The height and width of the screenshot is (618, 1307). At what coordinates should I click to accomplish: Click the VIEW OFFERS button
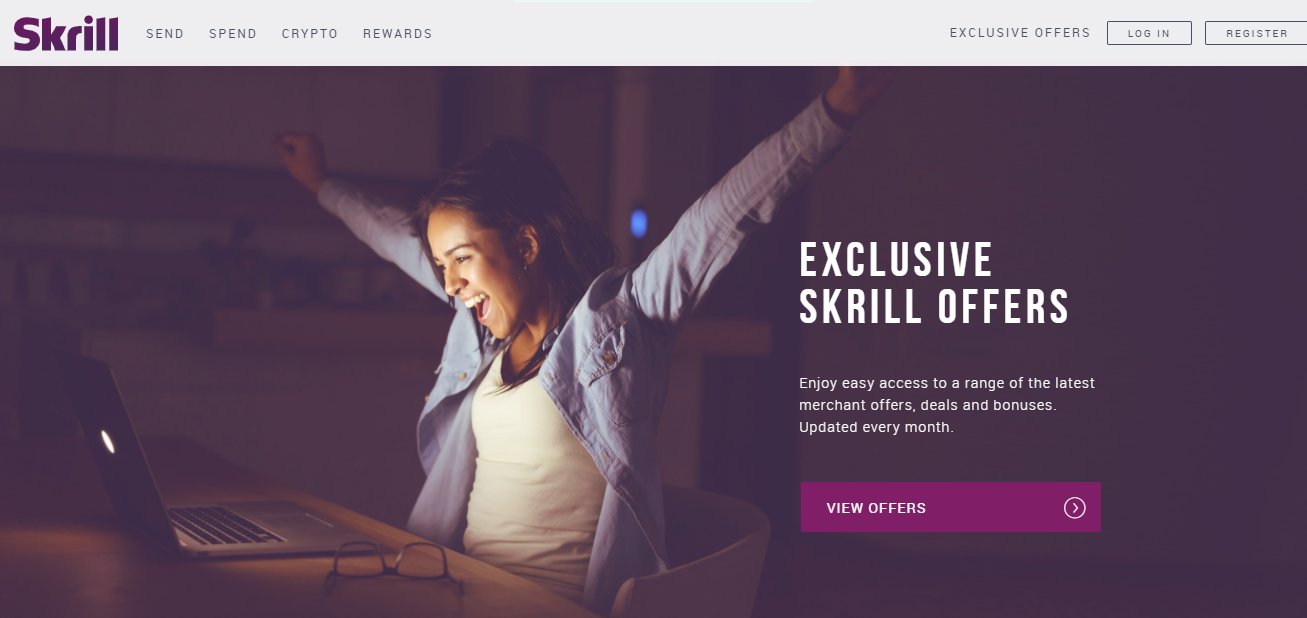coord(951,507)
